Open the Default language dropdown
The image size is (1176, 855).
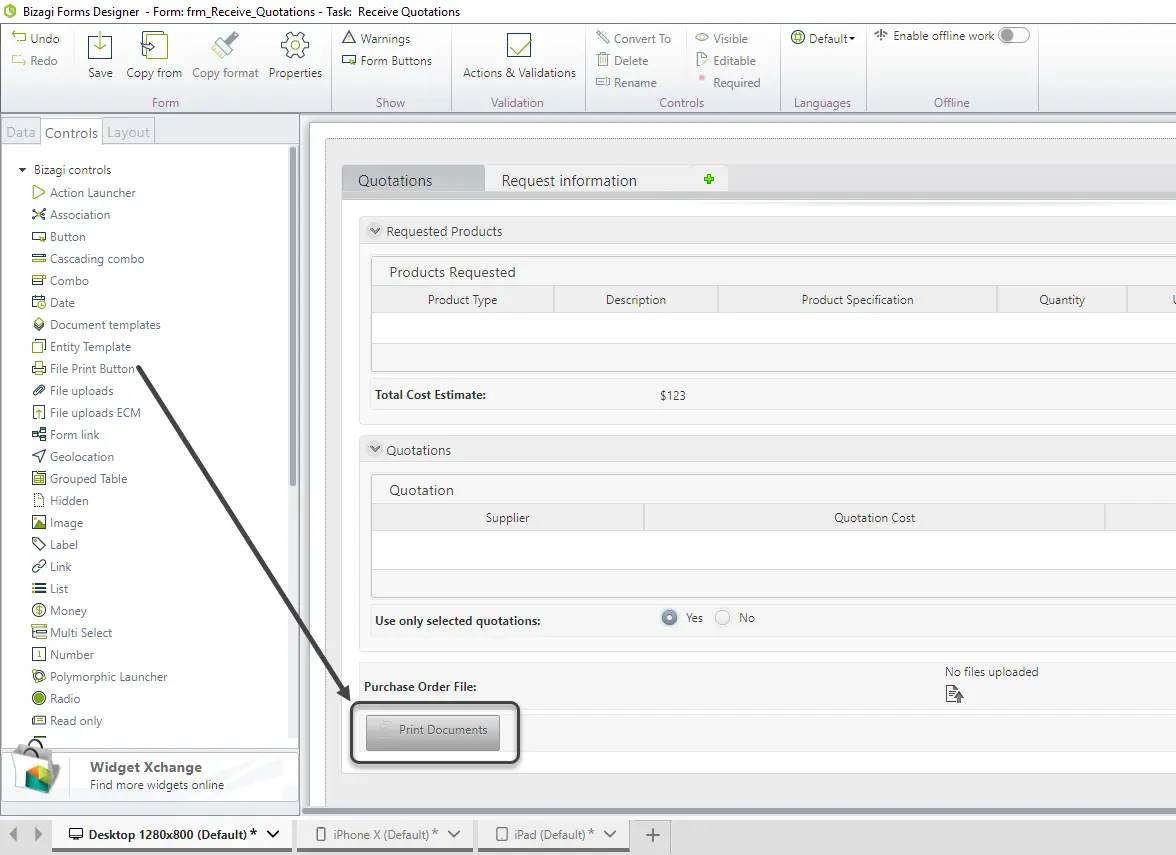click(x=823, y=38)
